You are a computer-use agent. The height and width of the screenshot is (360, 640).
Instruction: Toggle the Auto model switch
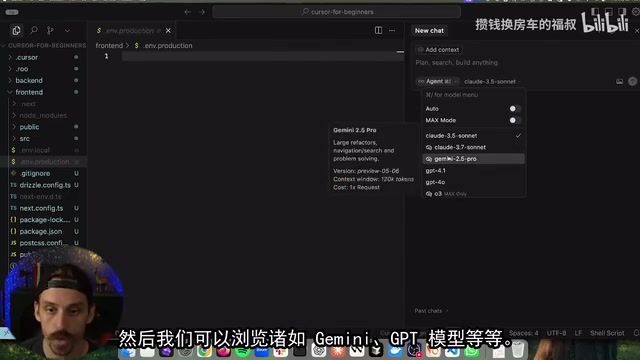[515, 109]
